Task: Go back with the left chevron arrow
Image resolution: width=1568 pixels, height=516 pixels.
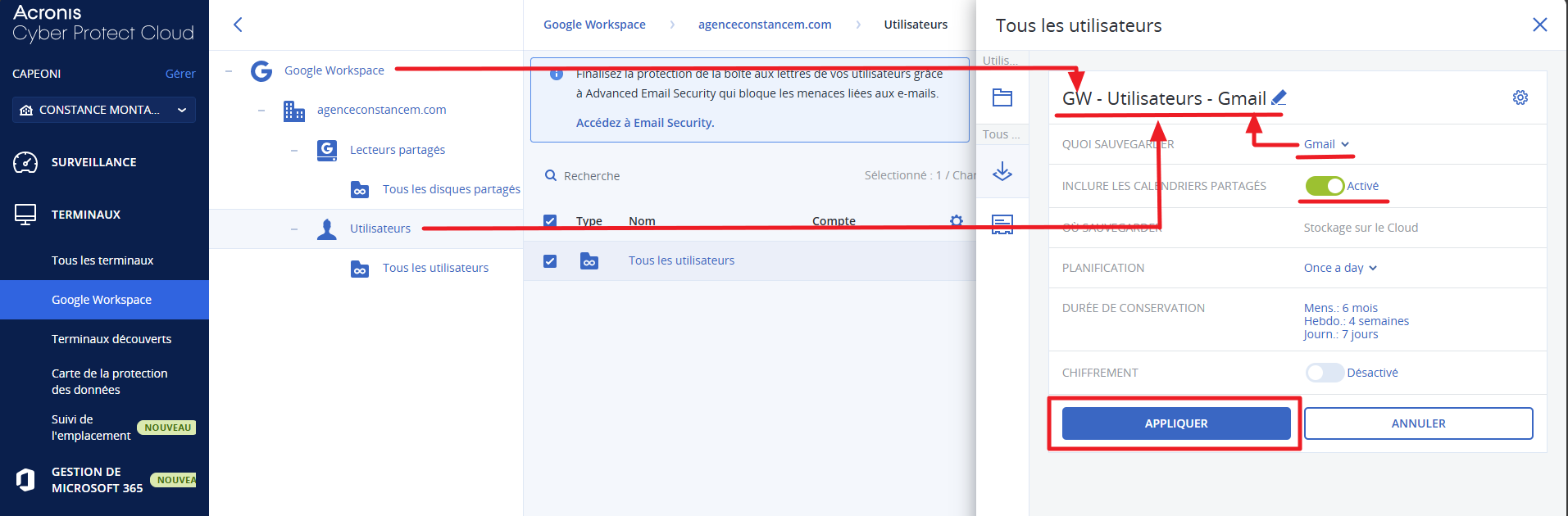Action: pyautogui.click(x=238, y=25)
